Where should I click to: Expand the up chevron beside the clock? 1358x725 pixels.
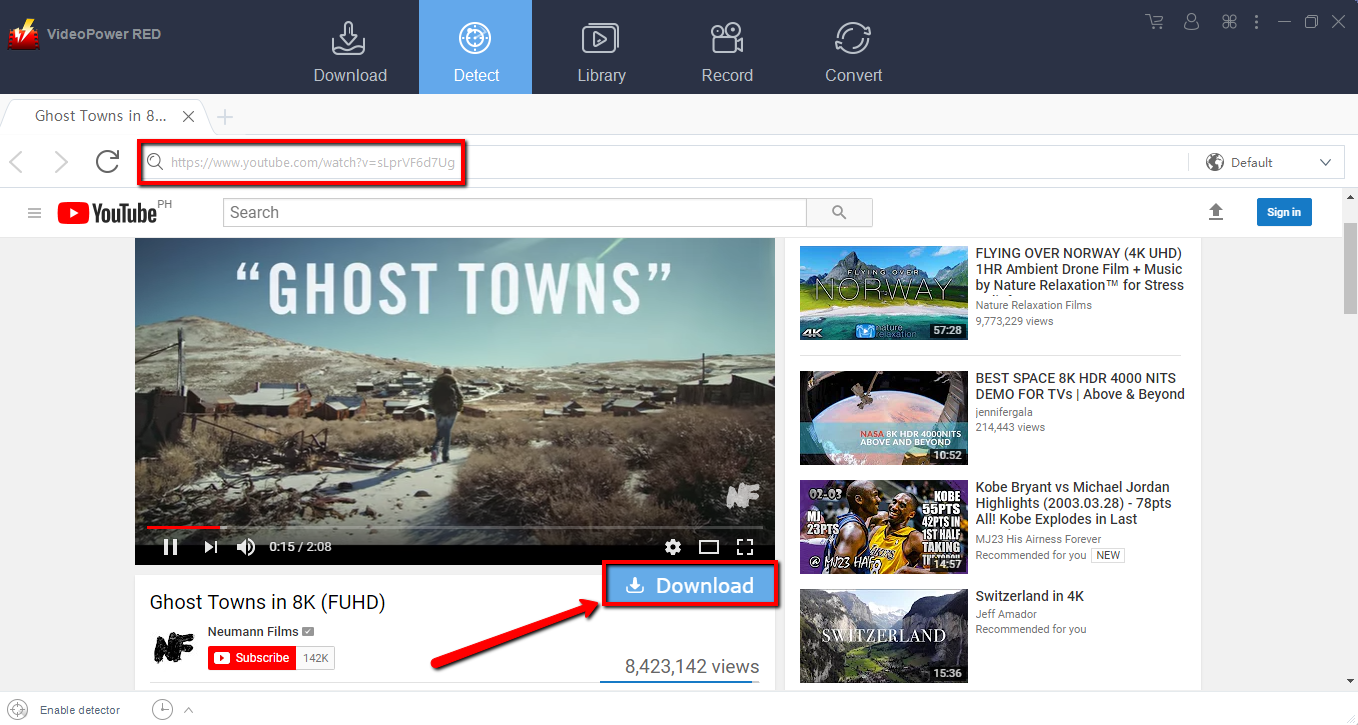click(x=188, y=710)
